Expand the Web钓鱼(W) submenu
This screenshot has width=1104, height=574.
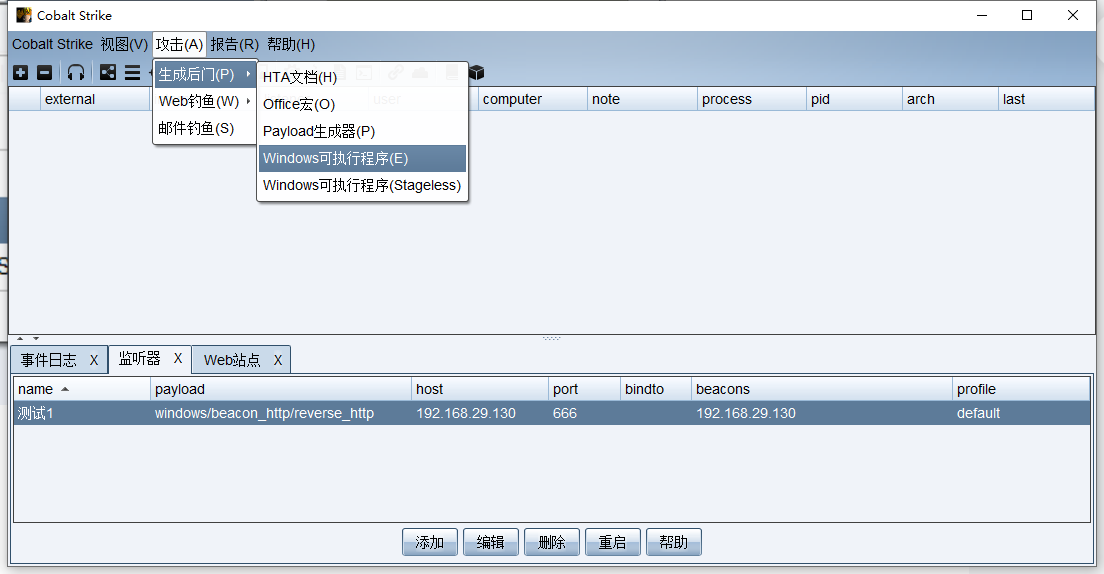click(x=204, y=101)
